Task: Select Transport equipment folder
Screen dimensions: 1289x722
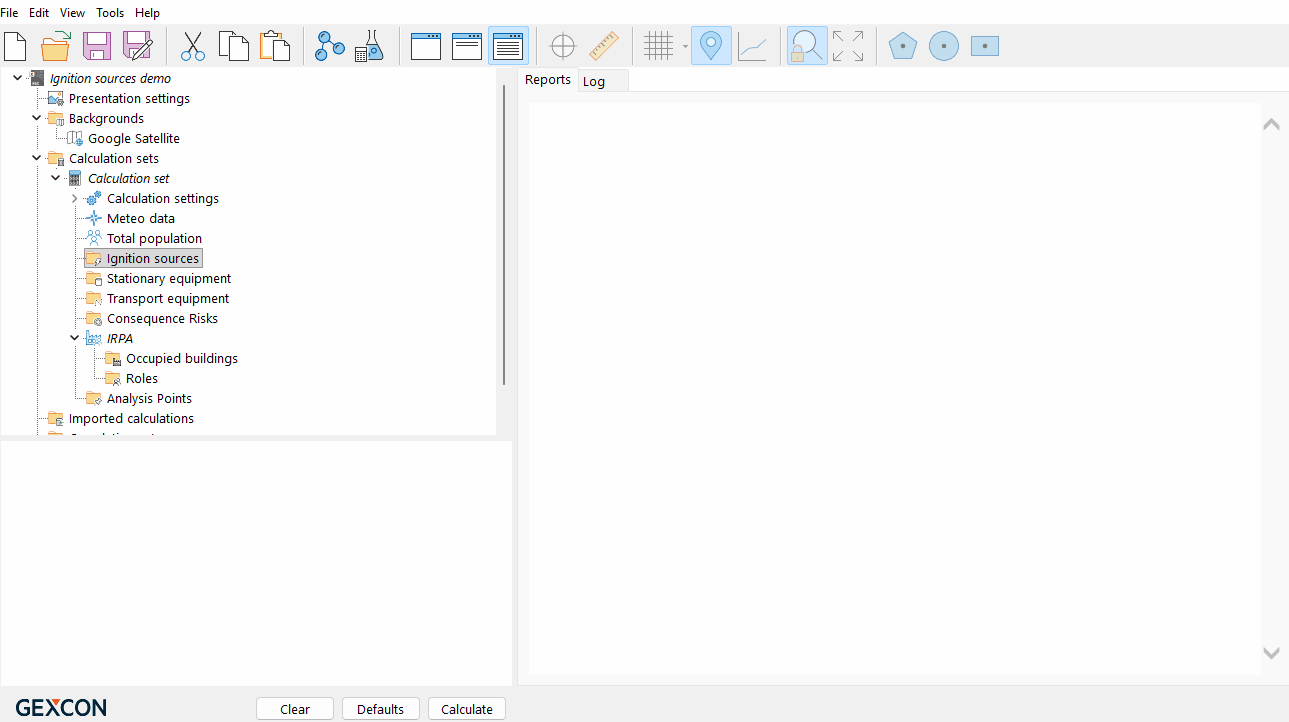Action: (x=168, y=298)
